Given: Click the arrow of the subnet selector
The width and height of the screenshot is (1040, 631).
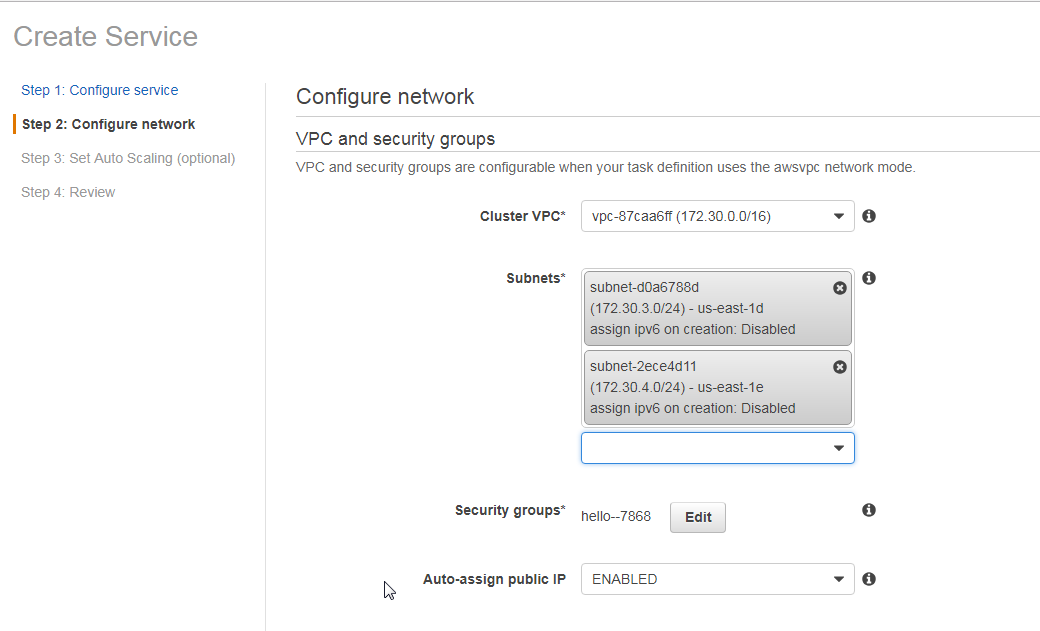Looking at the screenshot, I should pos(839,448).
